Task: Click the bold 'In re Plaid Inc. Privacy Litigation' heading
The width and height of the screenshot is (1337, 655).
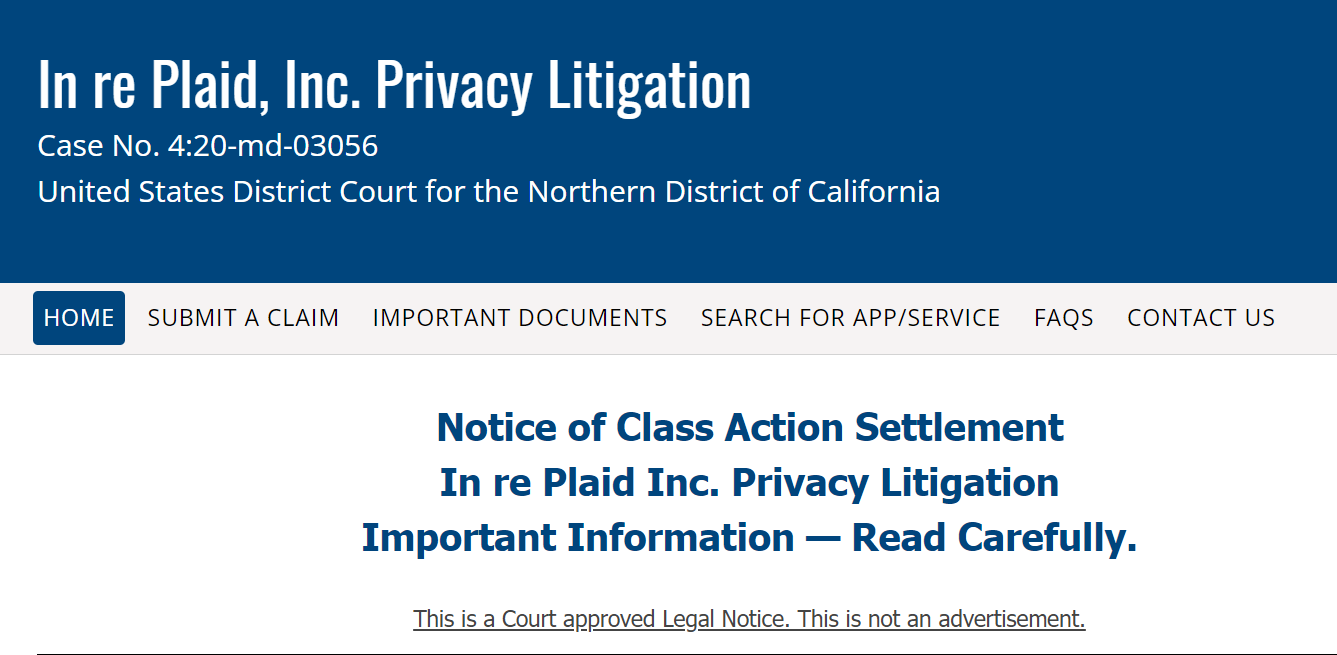Action: [x=749, y=483]
